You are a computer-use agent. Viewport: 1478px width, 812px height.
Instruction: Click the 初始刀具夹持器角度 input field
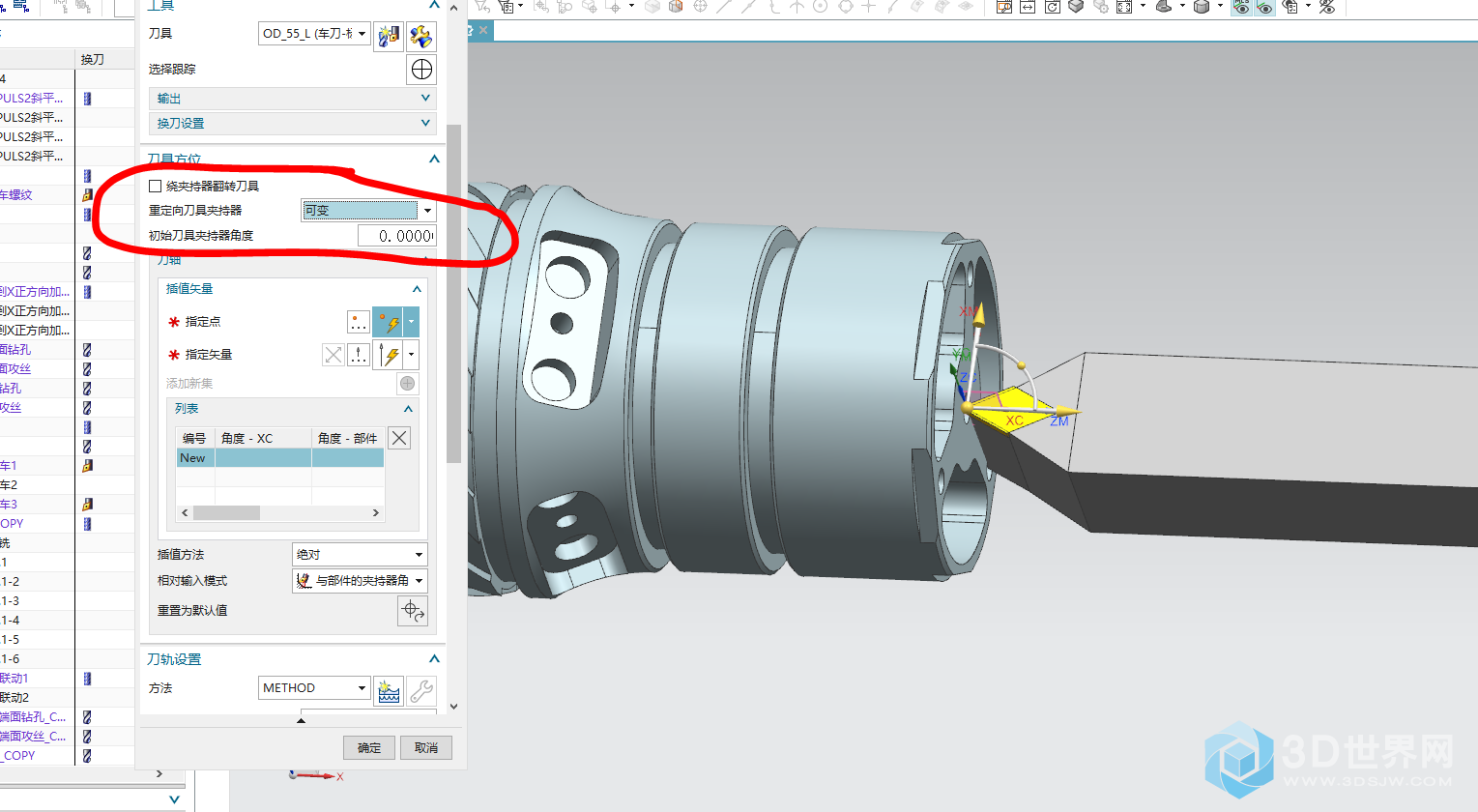[x=396, y=236]
